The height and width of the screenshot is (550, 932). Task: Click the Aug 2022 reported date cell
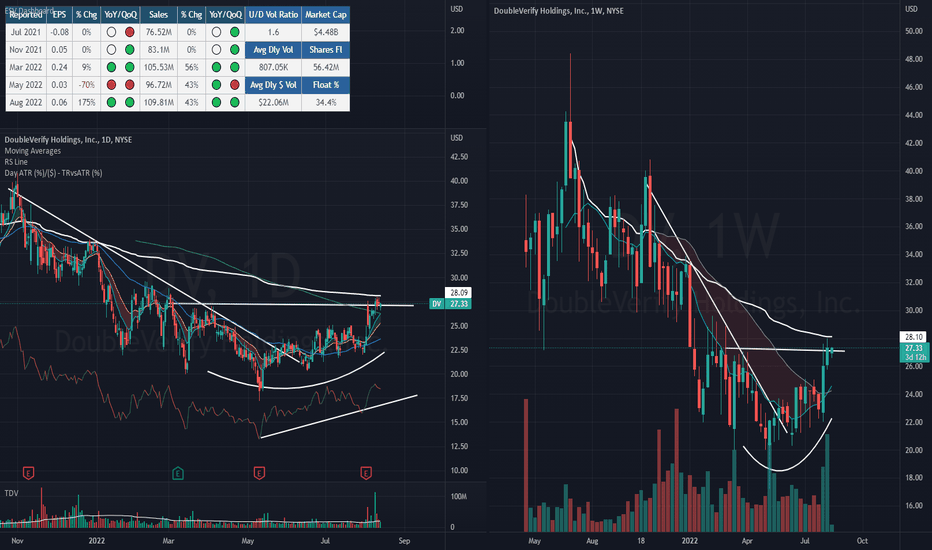26,102
